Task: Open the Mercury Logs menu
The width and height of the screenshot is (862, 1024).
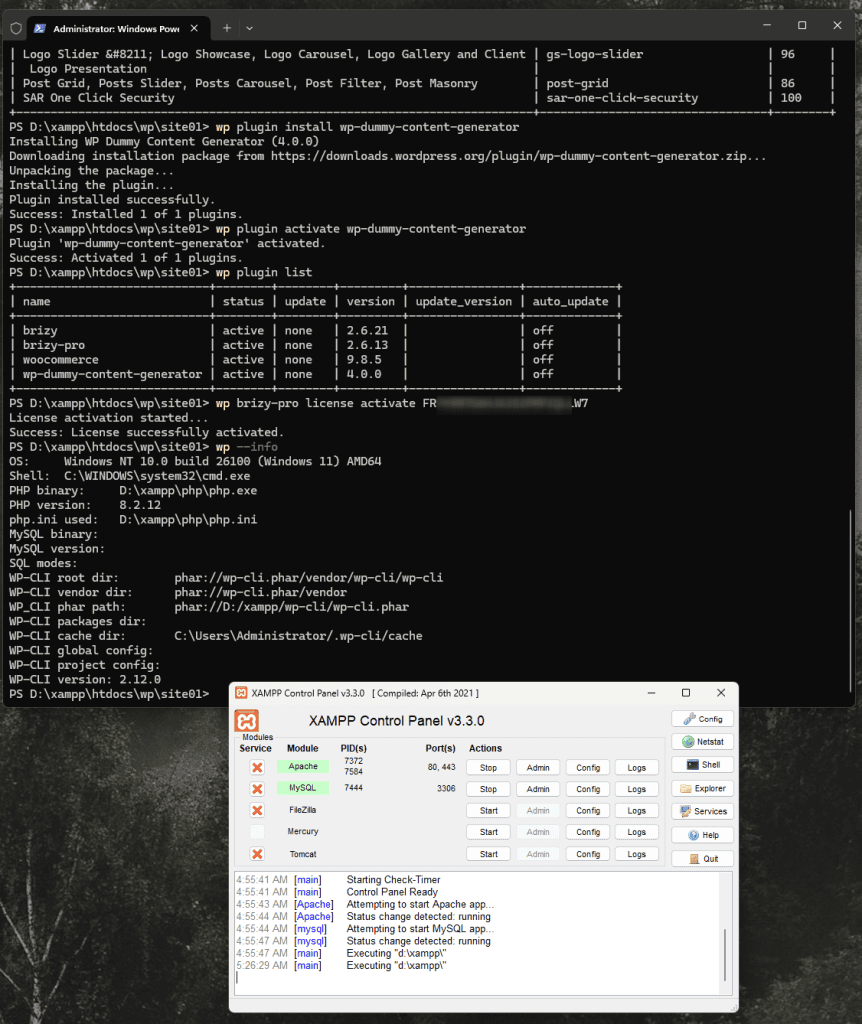Action: 637,832
